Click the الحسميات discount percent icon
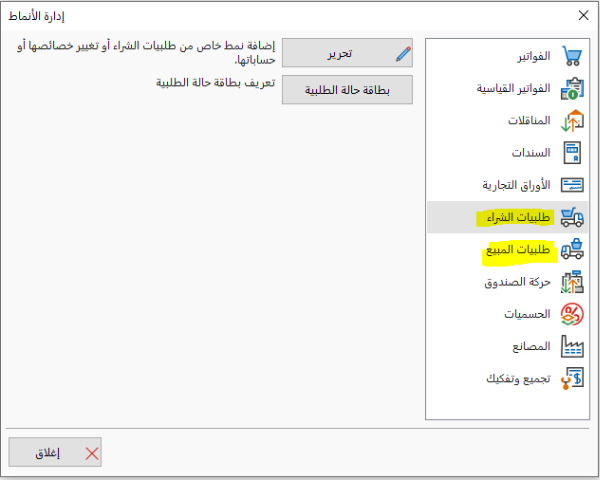 click(x=572, y=314)
